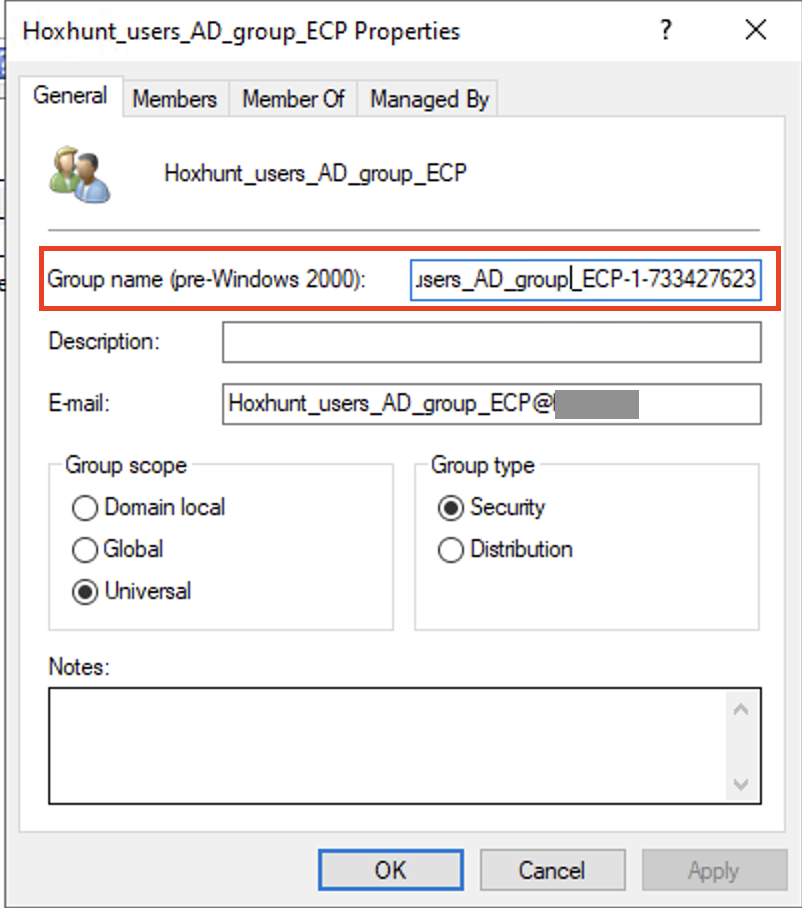Click the Cancel button
Viewport: 802px width, 908px height.
(552, 870)
